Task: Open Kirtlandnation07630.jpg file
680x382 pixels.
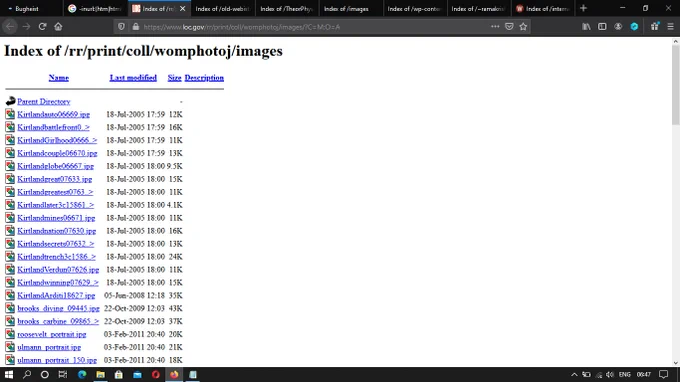Action: [x=56, y=231]
